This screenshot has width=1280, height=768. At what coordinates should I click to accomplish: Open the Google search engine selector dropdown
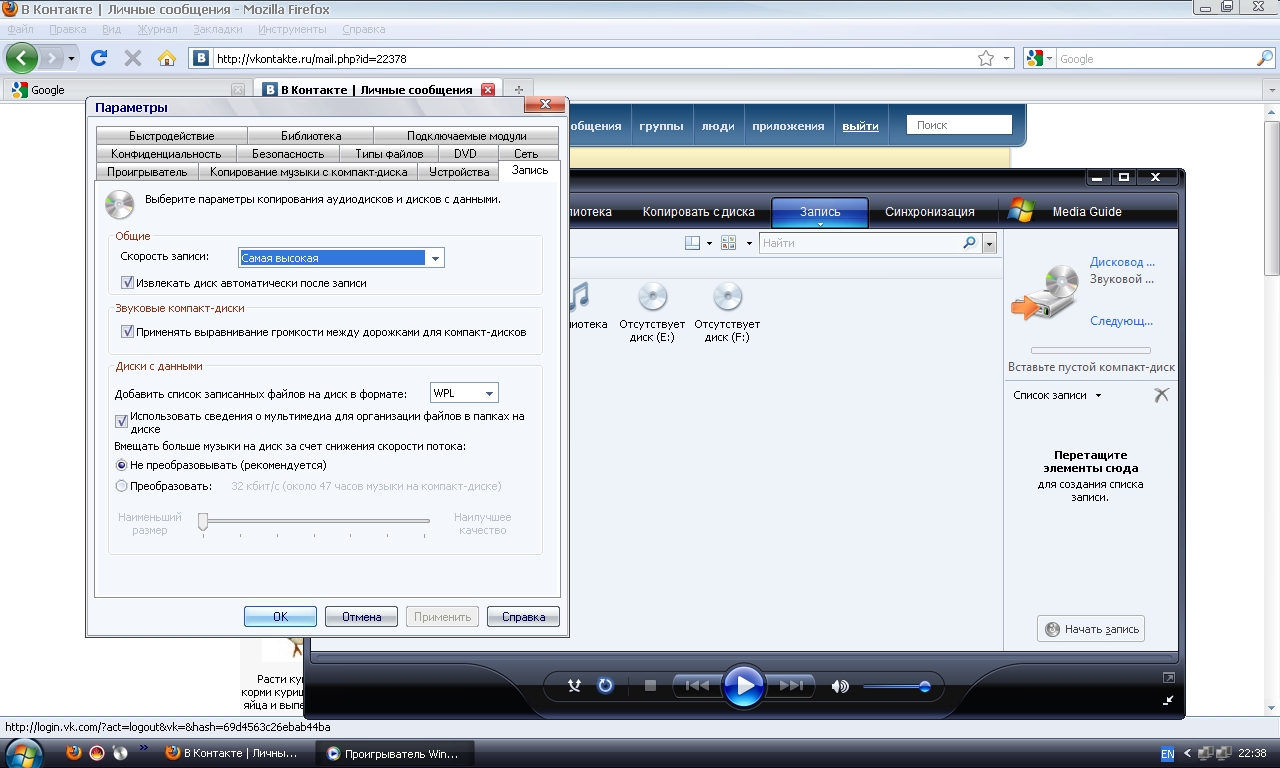[x=1049, y=58]
